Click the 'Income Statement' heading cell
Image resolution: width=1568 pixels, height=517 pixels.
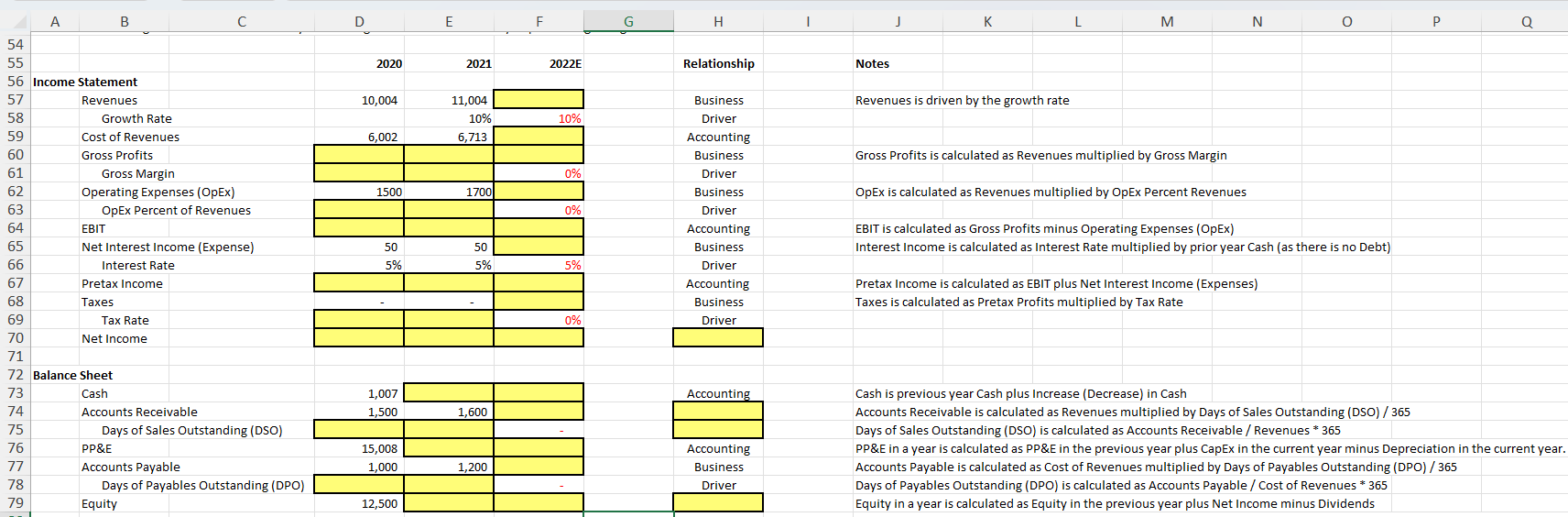85,82
